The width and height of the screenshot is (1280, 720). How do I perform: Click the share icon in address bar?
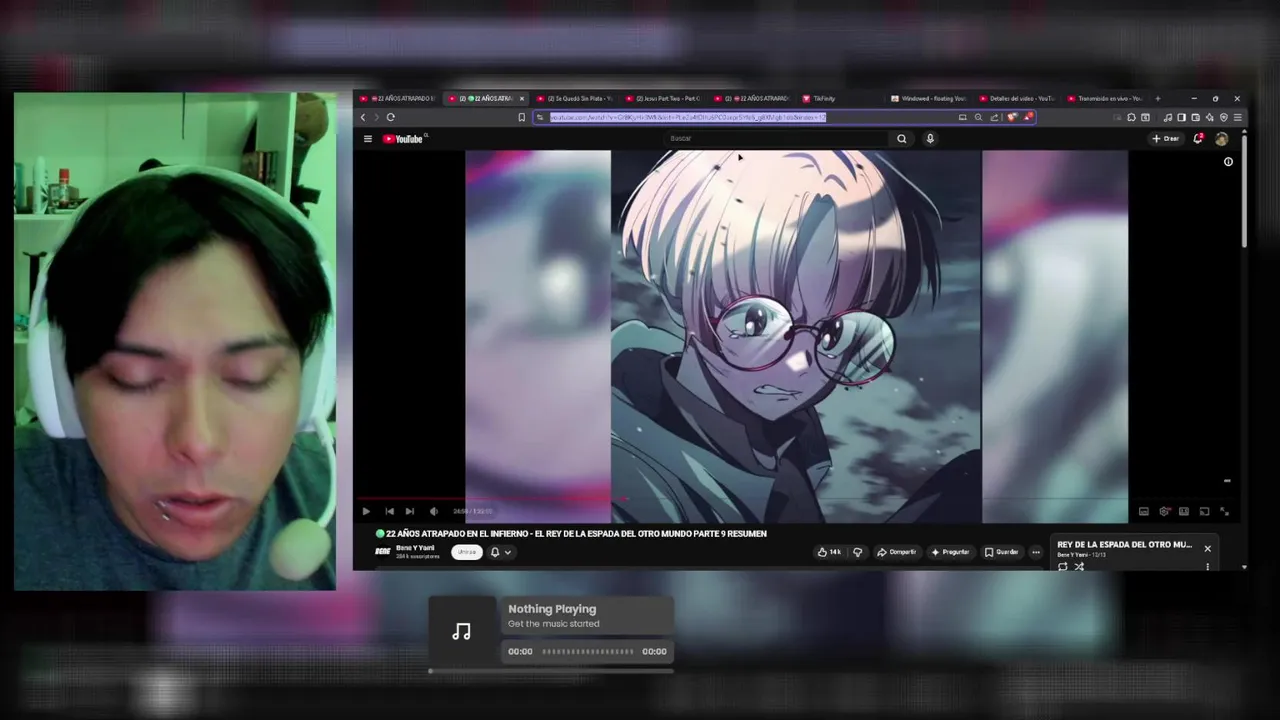(994, 117)
